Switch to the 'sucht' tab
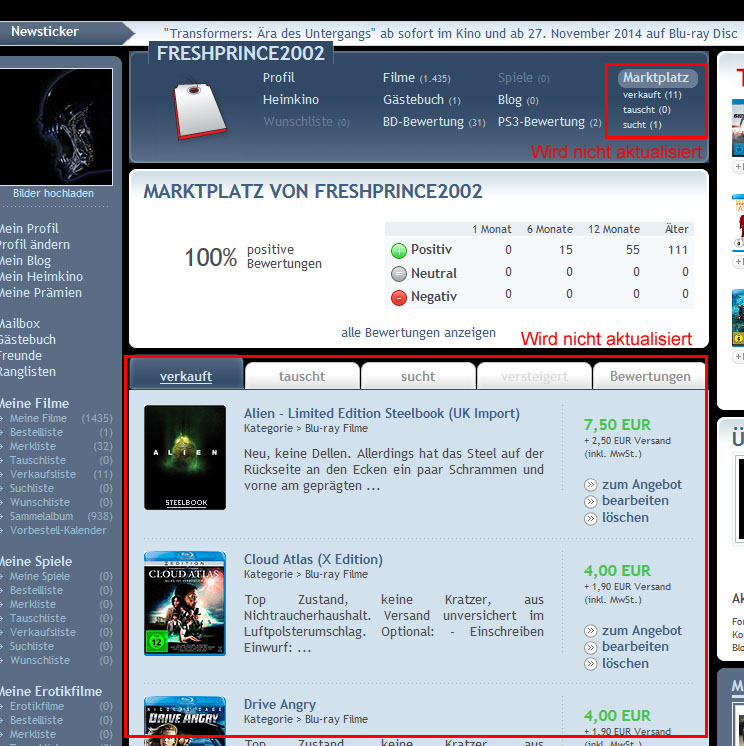The image size is (744, 746). [417, 377]
